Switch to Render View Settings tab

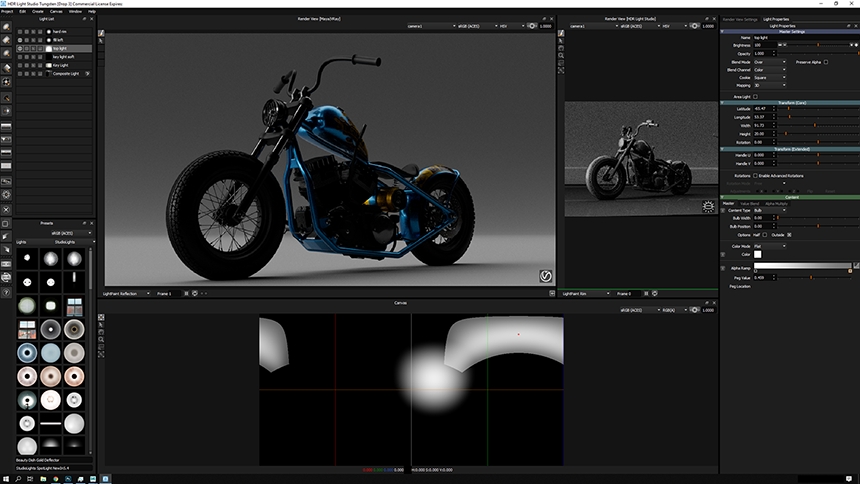pyautogui.click(x=739, y=19)
